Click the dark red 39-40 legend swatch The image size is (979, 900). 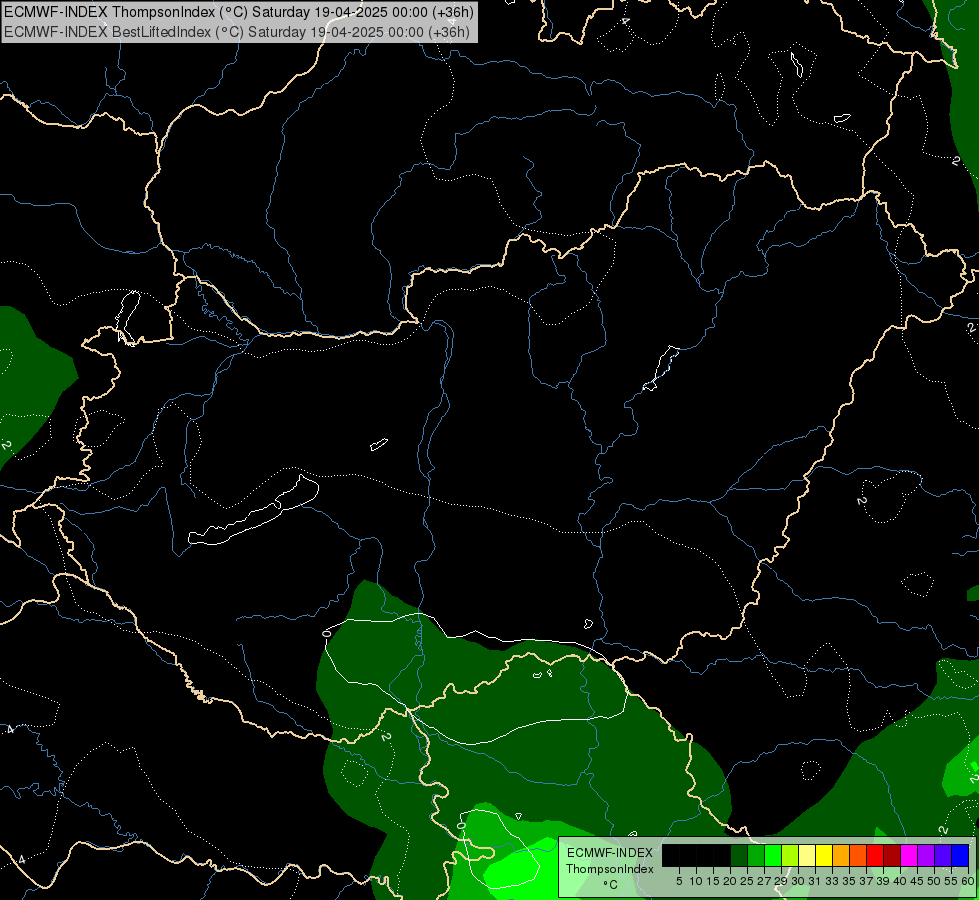[892, 855]
